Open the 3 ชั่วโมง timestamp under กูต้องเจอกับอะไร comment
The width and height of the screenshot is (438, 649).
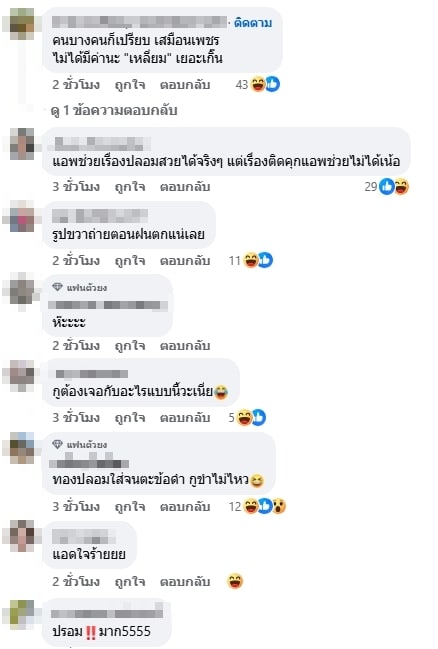coord(76,417)
